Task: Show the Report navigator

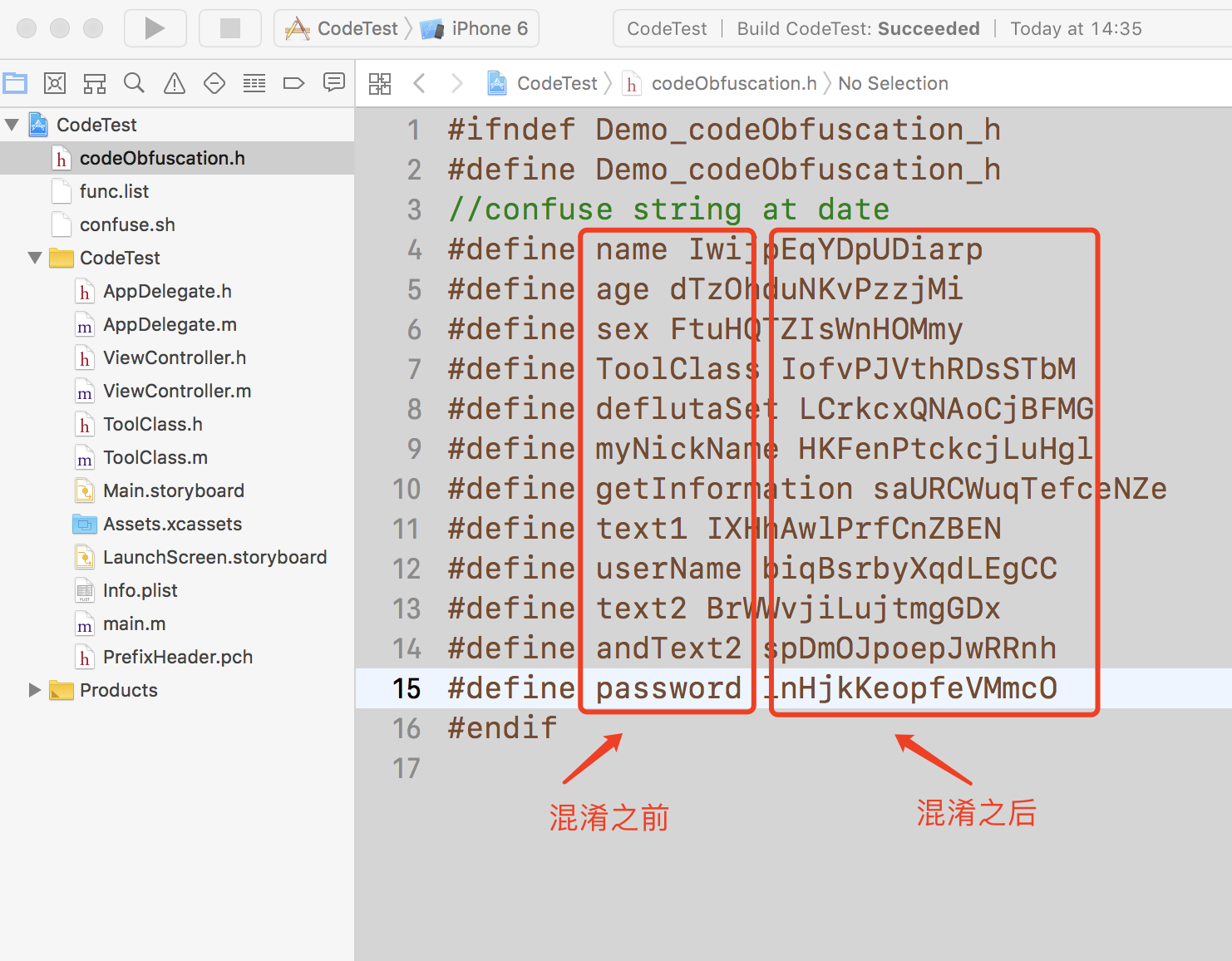Action: click(334, 83)
